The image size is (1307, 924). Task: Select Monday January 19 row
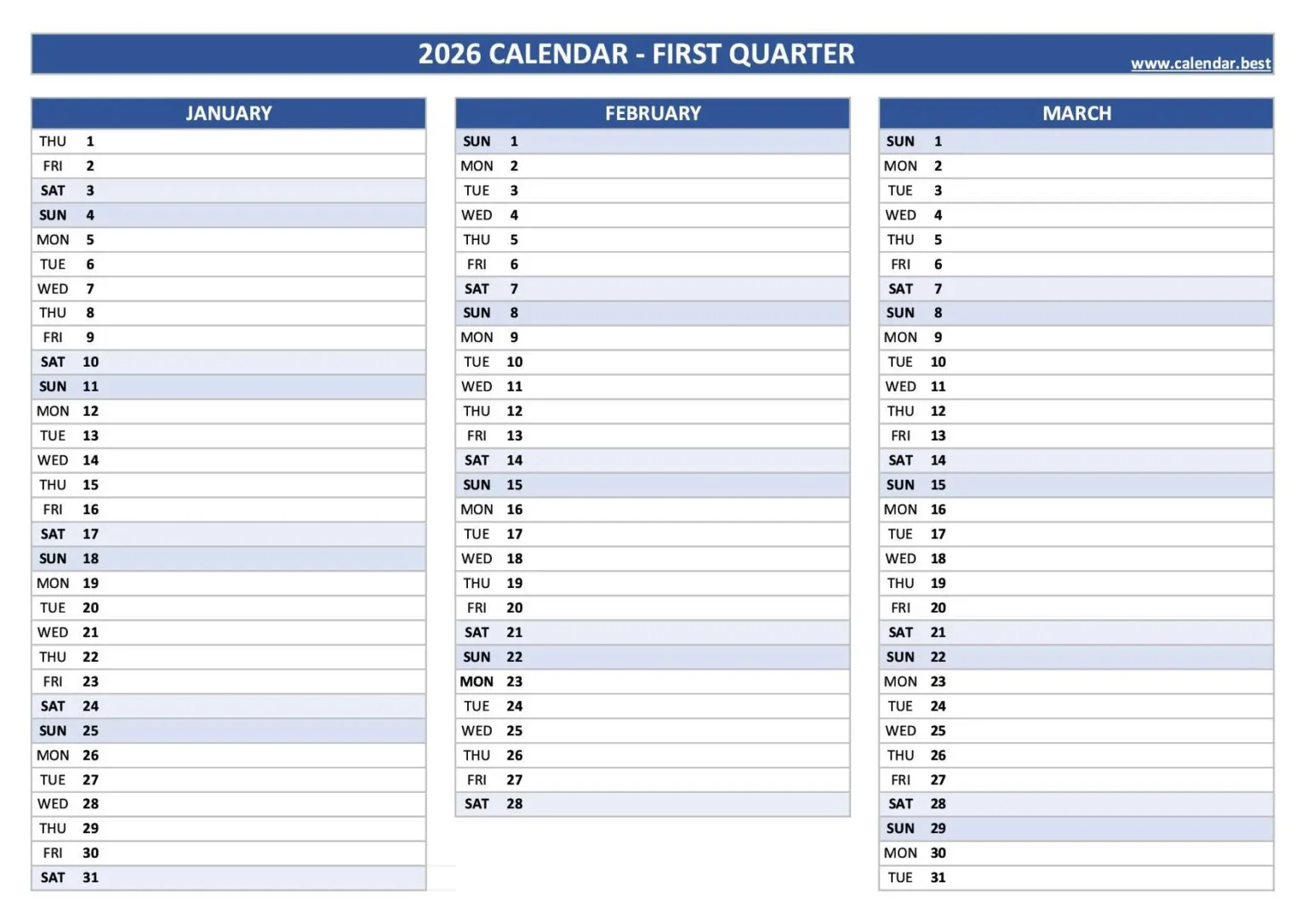[228, 584]
